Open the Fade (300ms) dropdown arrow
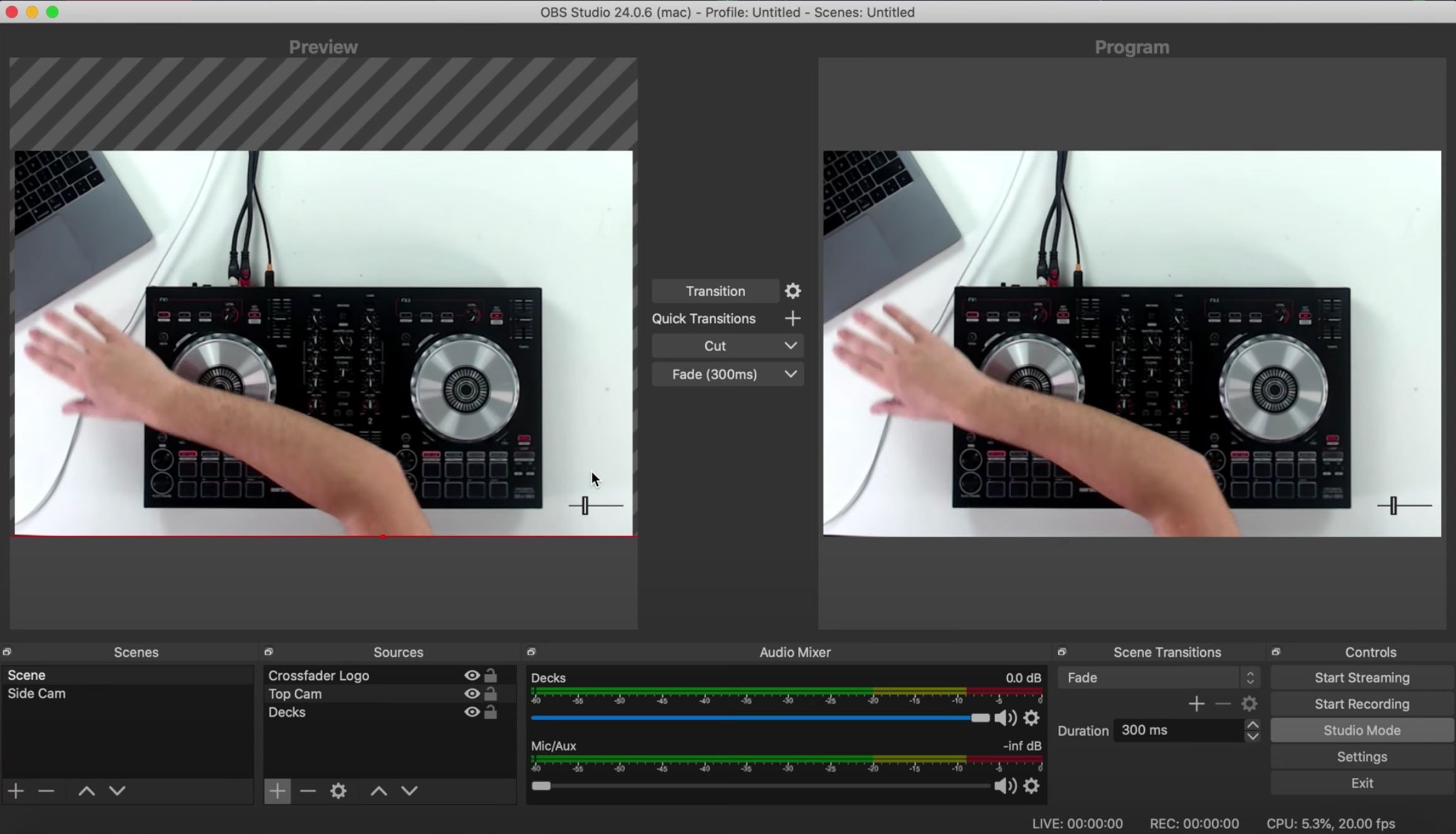The height and width of the screenshot is (834, 1456). pyautogui.click(x=790, y=374)
